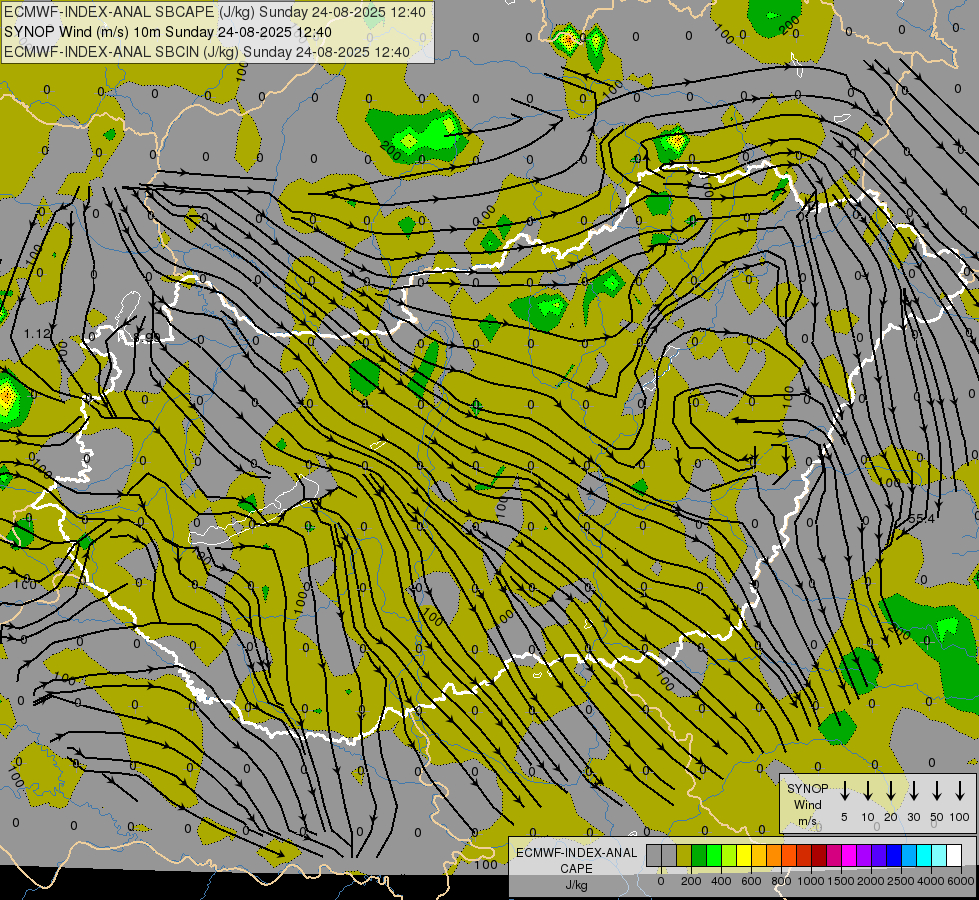979x900 pixels.
Task: Click the ECMWF-INDEX-ANAL SBCIN title line
Action: (x=207, y=52)
